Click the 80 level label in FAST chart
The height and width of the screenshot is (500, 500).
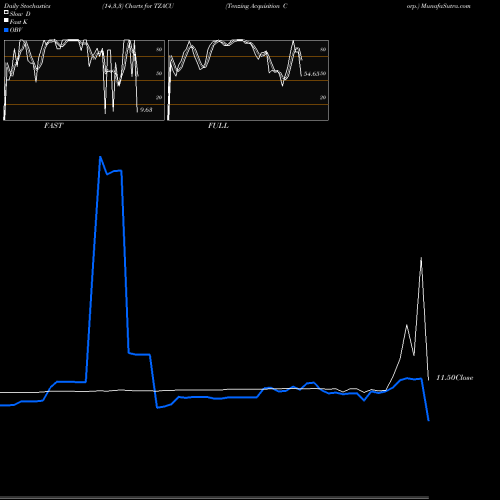pyautogui.click(x=159, y=49)
